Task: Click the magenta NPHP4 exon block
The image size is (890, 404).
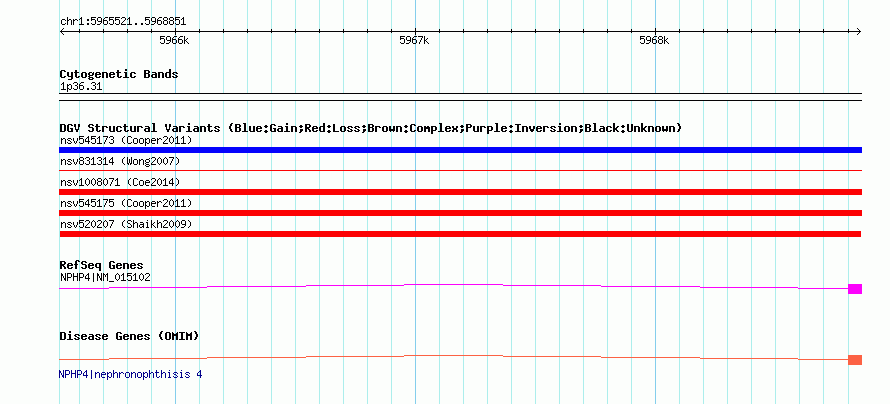Action: click(855, 289)
